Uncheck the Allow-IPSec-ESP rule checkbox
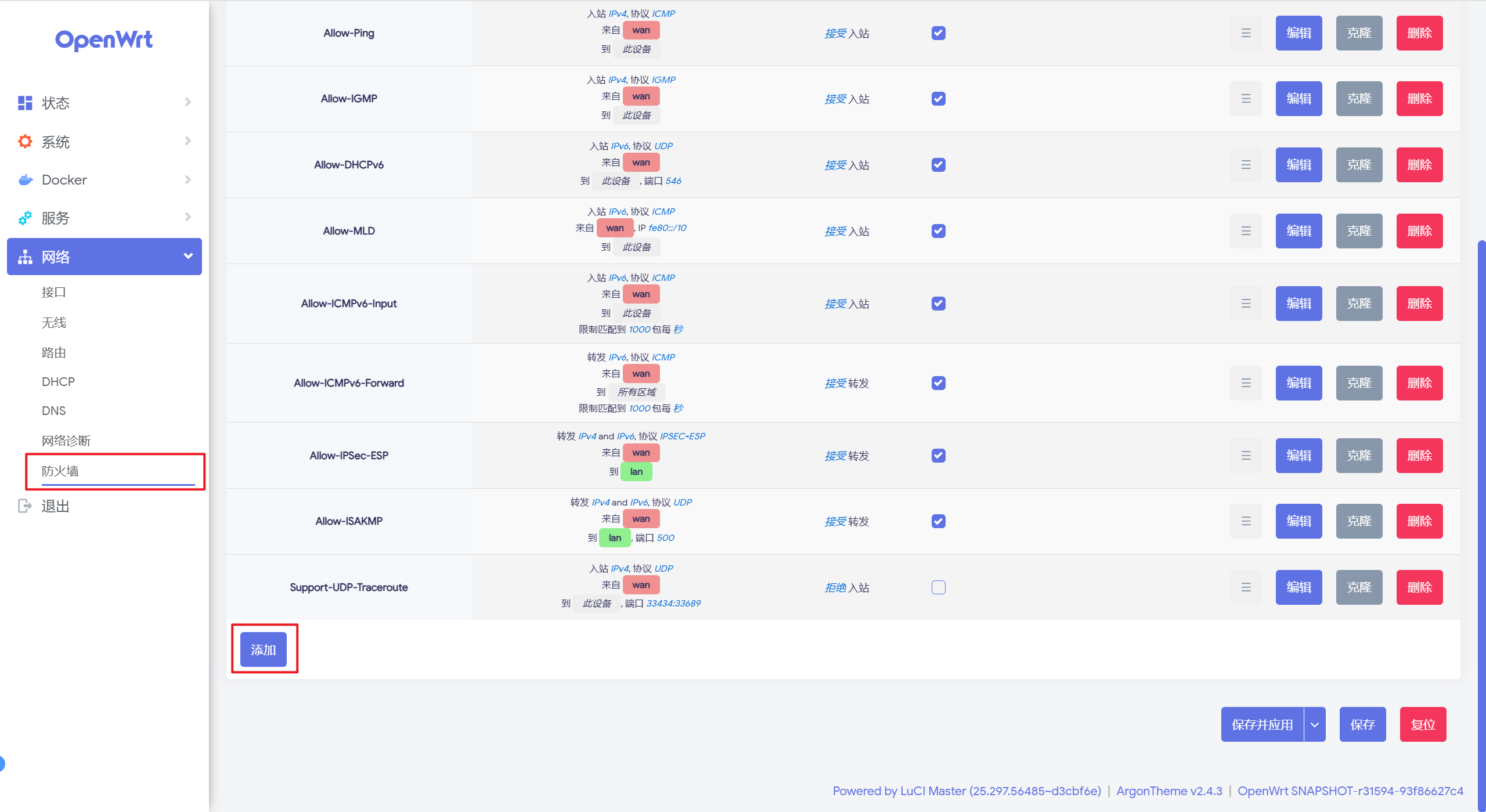 [x=938, y=456]
